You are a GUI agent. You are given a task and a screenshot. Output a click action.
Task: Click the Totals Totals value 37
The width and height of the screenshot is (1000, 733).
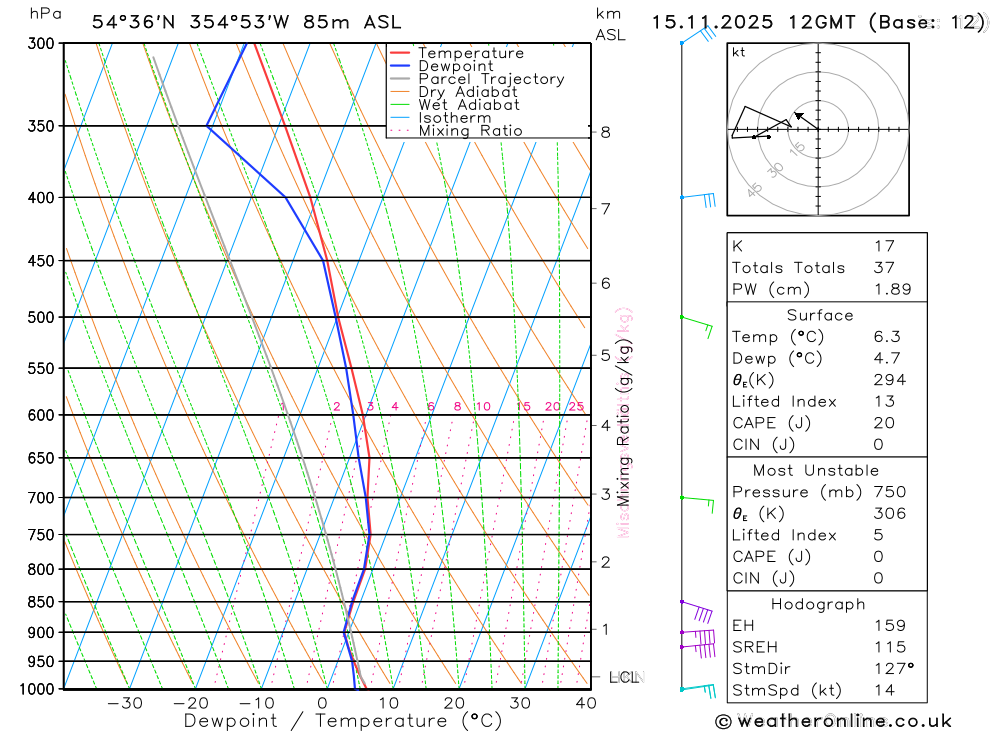(x=885, y=268)
